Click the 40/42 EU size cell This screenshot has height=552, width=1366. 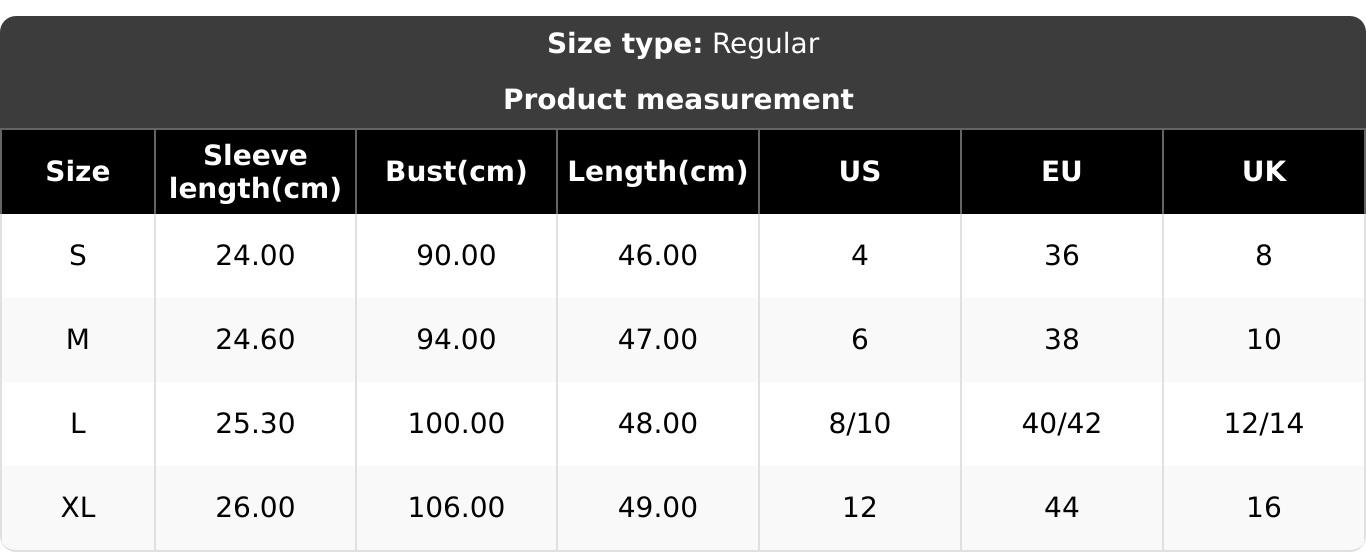point(1061,424)
